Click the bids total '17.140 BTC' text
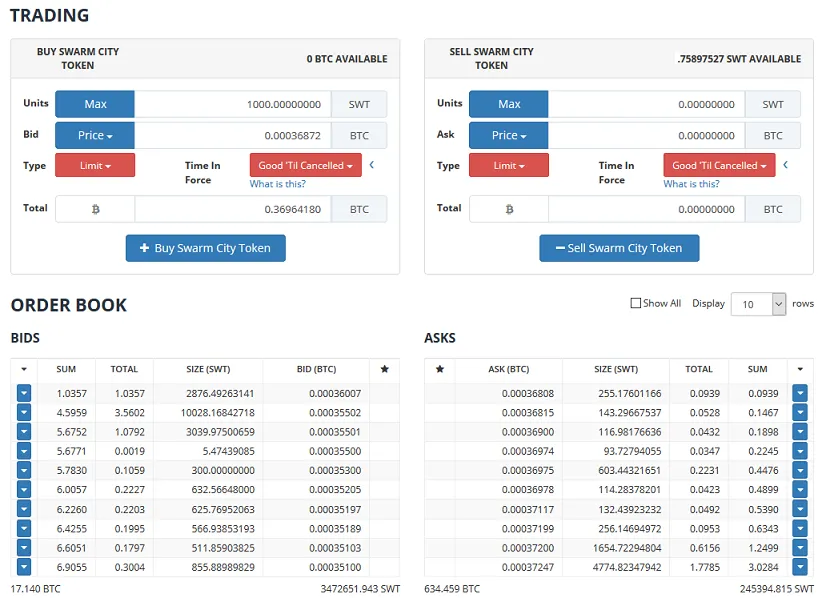 [35, 588]
